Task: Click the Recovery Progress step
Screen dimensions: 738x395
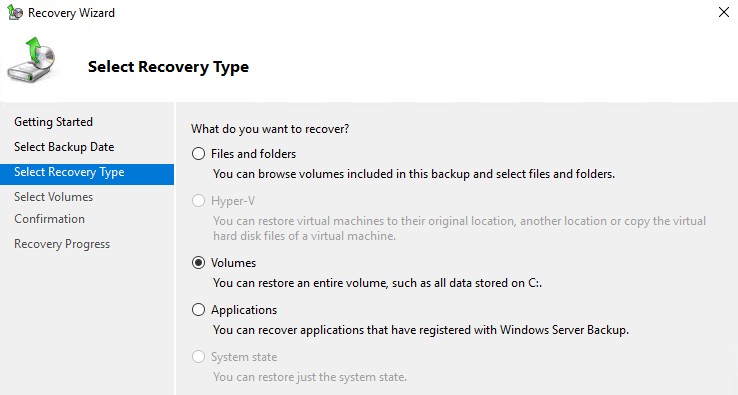Action: pyautogui.click(x=62, y=244)
